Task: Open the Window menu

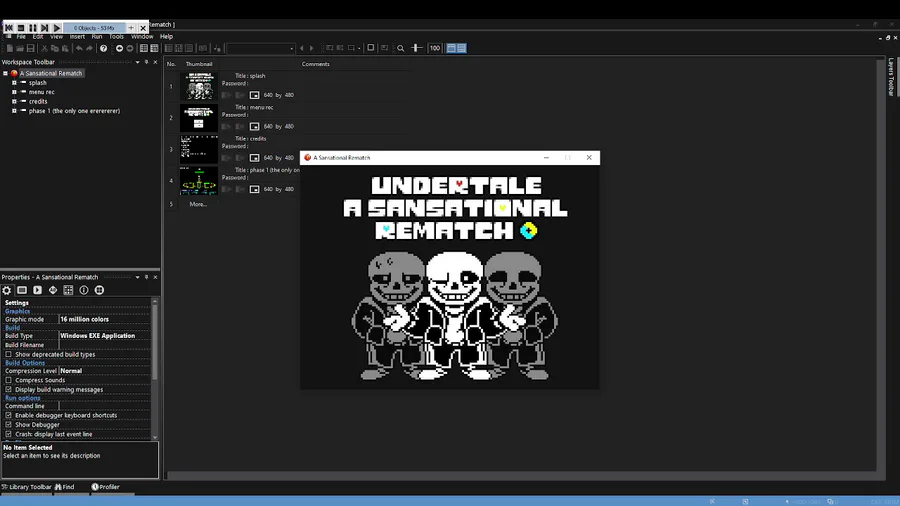Action: coord(142,36)
